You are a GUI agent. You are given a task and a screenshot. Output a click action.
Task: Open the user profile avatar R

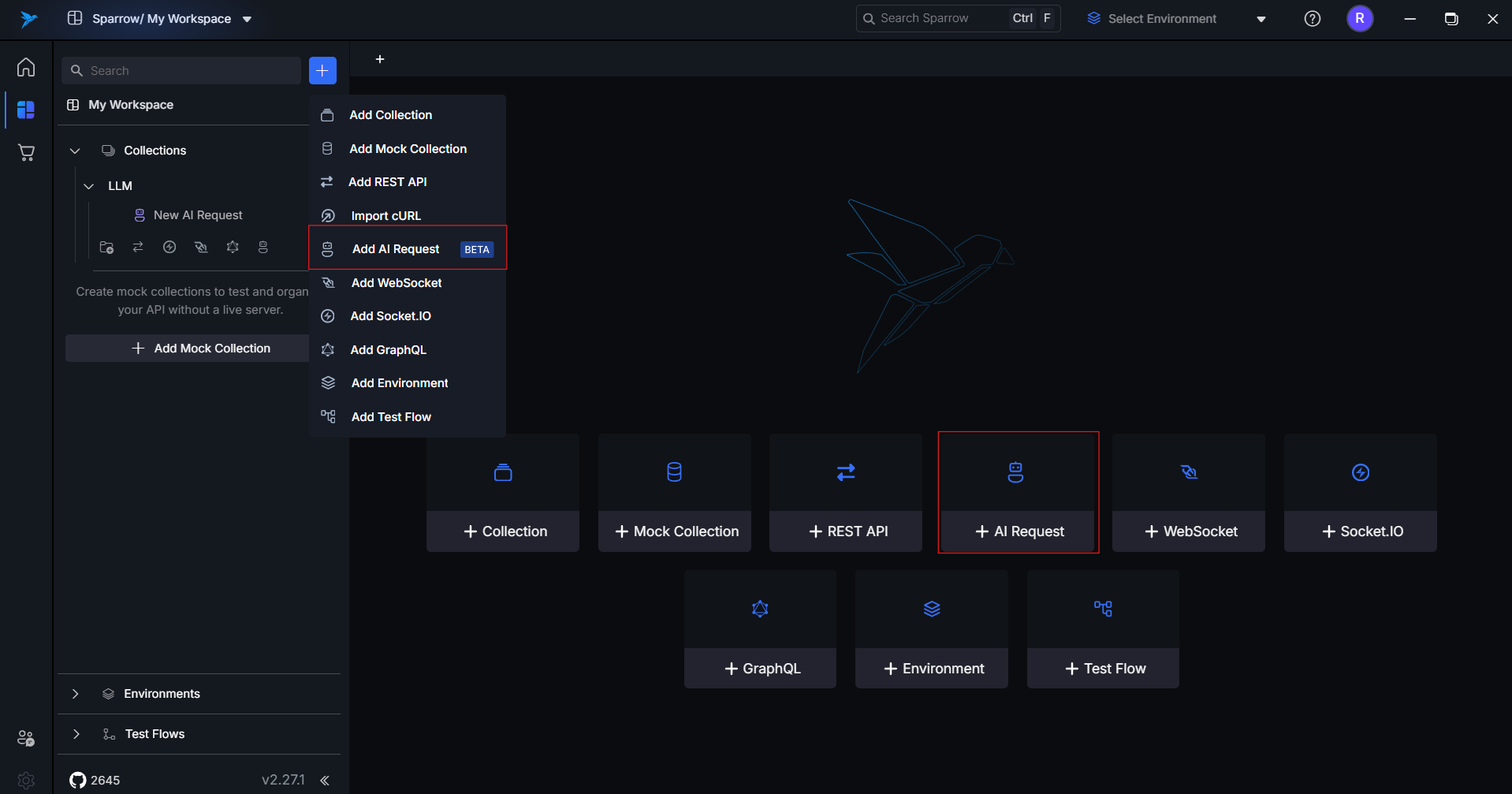[1360, 18]
